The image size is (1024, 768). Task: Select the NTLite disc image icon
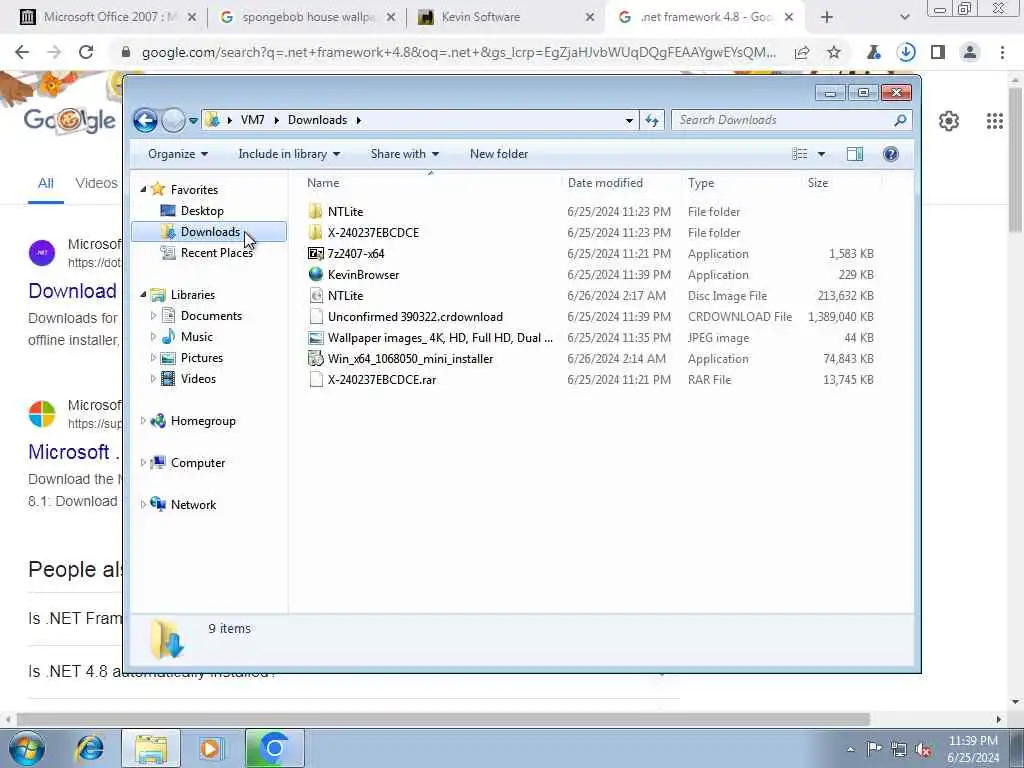coord(316,296)
